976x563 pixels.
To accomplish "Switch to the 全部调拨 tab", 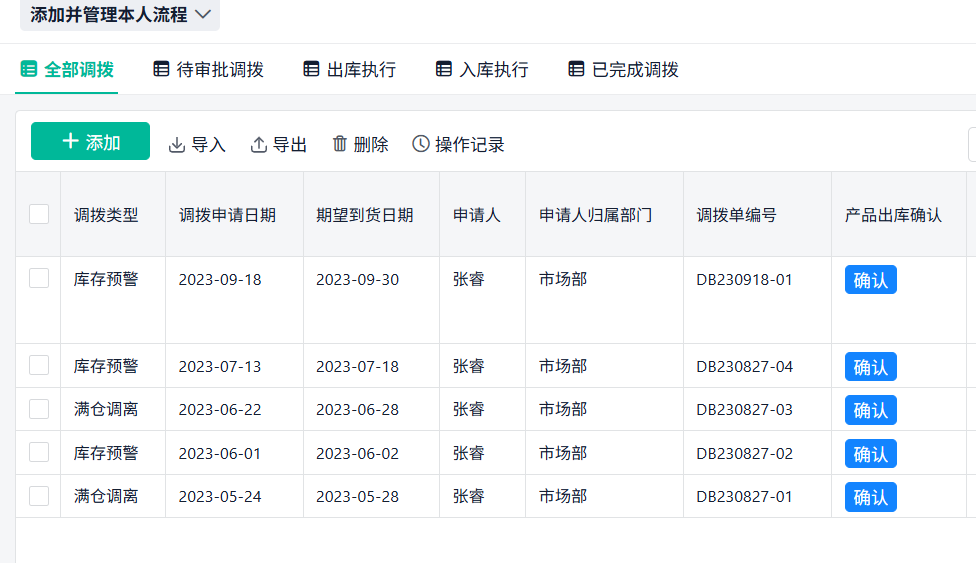I will [x=78, y=69].
